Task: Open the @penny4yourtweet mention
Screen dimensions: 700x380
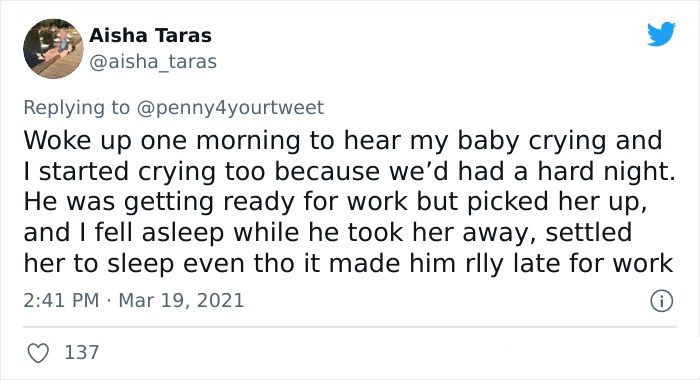Action: tap(230, 108)
